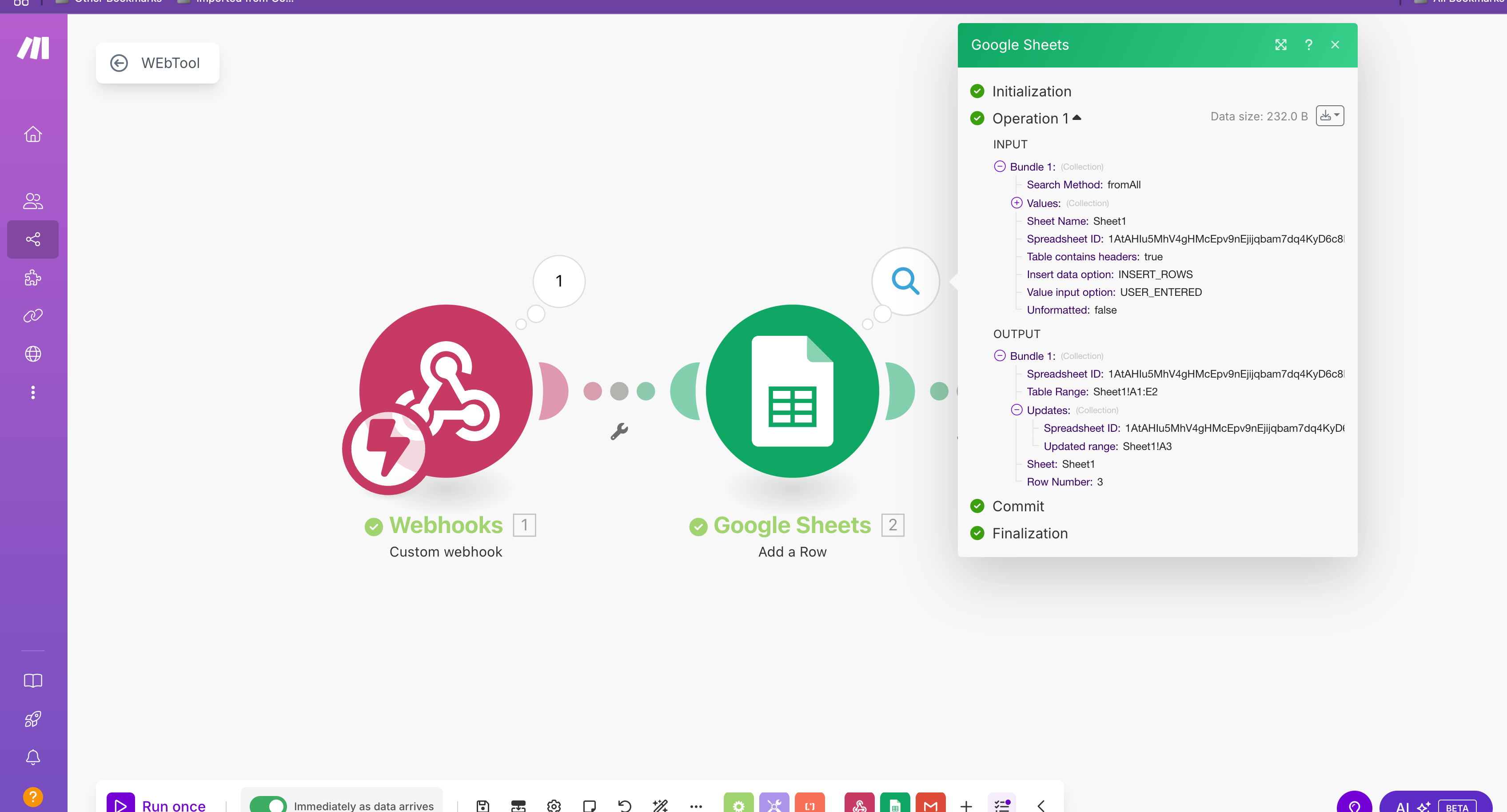Open the download output bundles dropdown
Image resolution: width=1507 pixels, height=812 pixels.
[1330, 116]
